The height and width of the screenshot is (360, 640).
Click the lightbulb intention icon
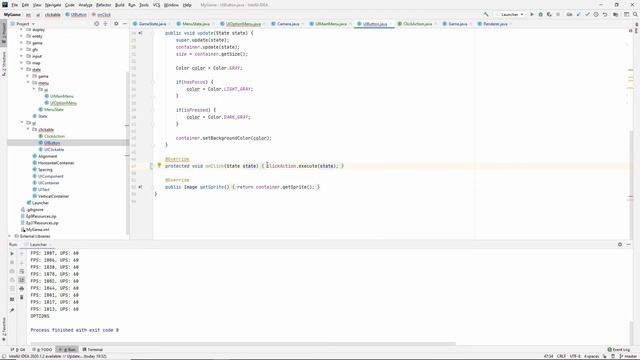[x=159, y=165]
